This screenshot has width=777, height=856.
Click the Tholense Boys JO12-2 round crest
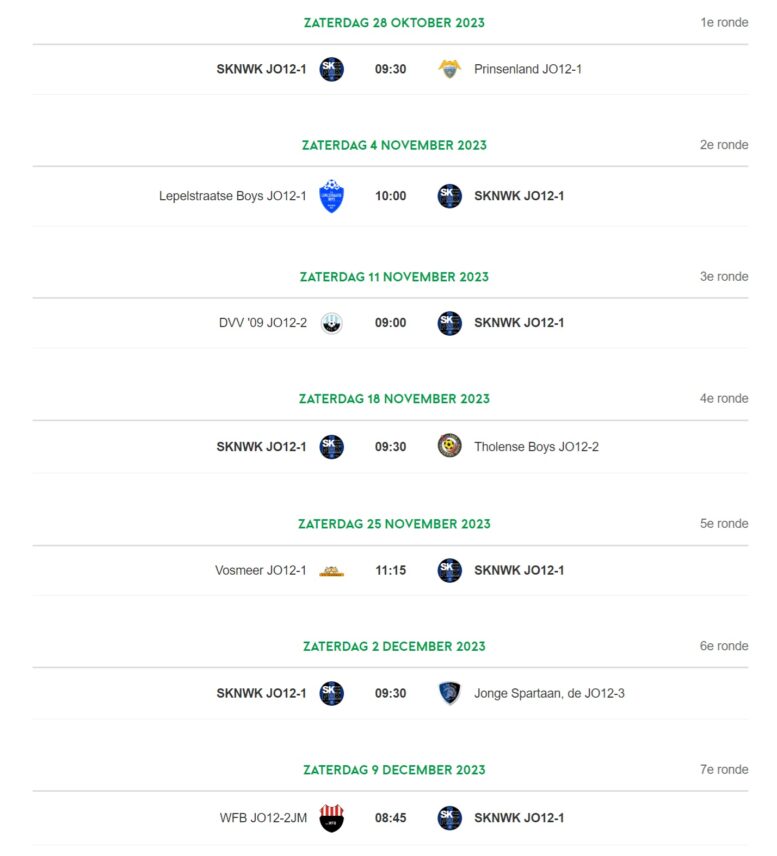tap(449, 445)
